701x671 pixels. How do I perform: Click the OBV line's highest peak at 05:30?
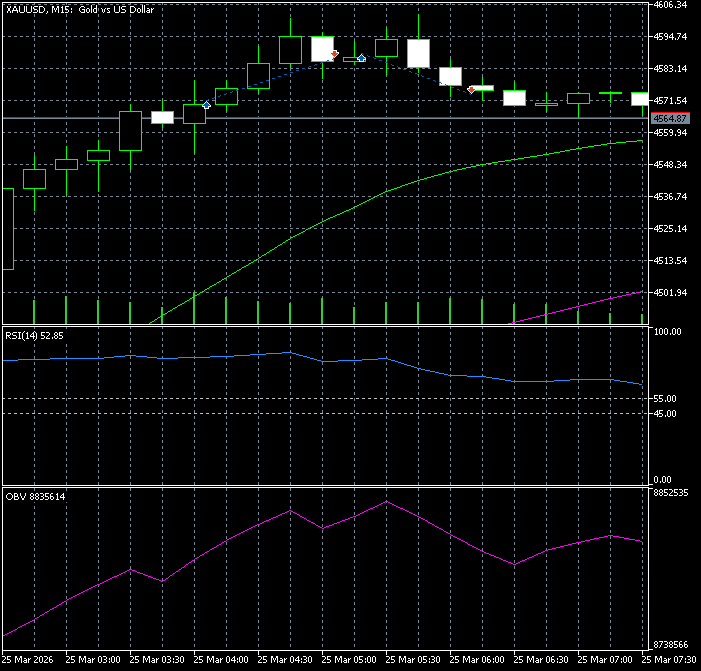point(387,502)
